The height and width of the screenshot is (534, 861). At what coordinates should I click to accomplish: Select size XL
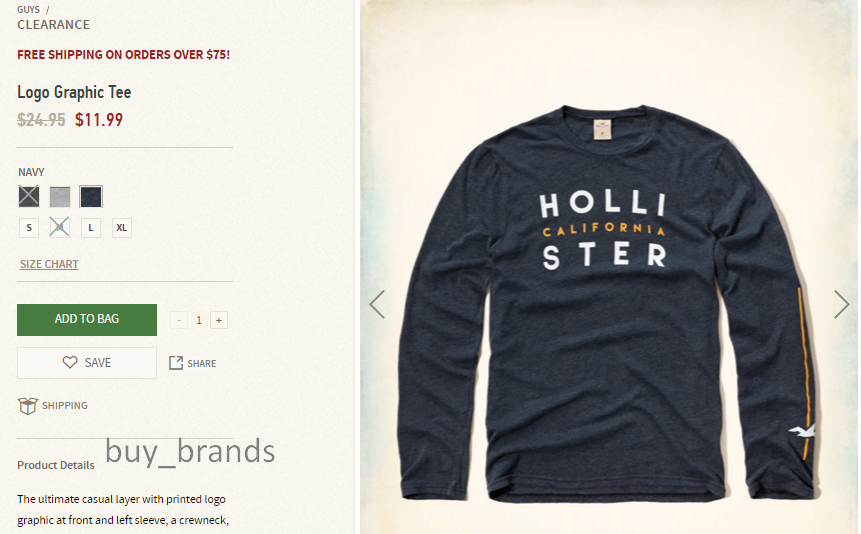pos(122,227)
